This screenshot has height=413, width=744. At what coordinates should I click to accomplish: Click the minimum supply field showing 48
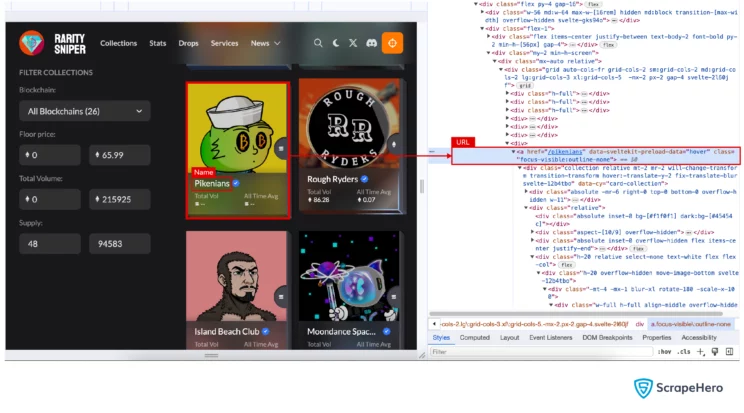(49, 244)
